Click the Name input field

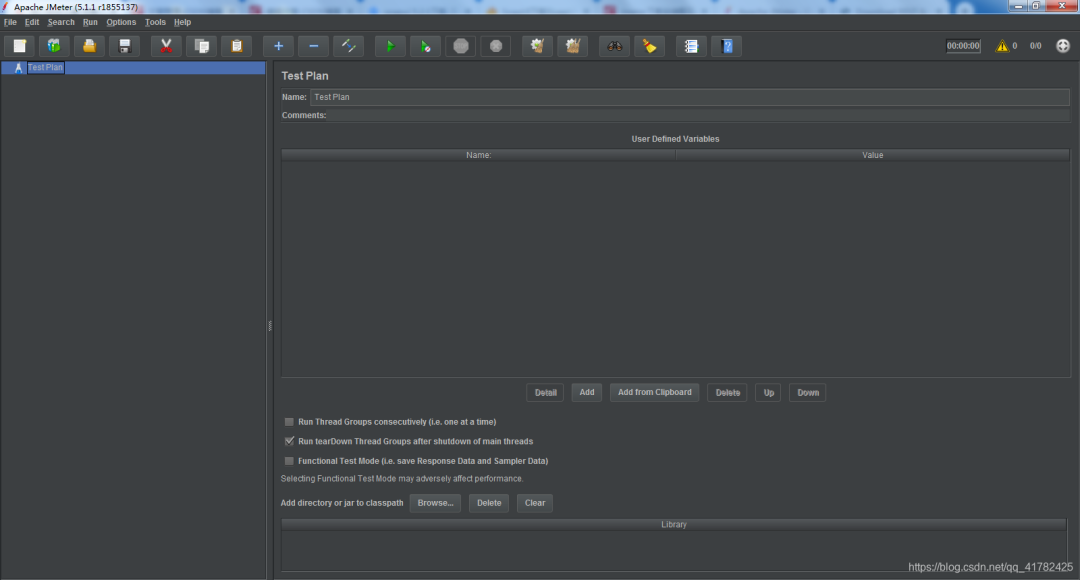pyautogui.click(x=689, y=97)
